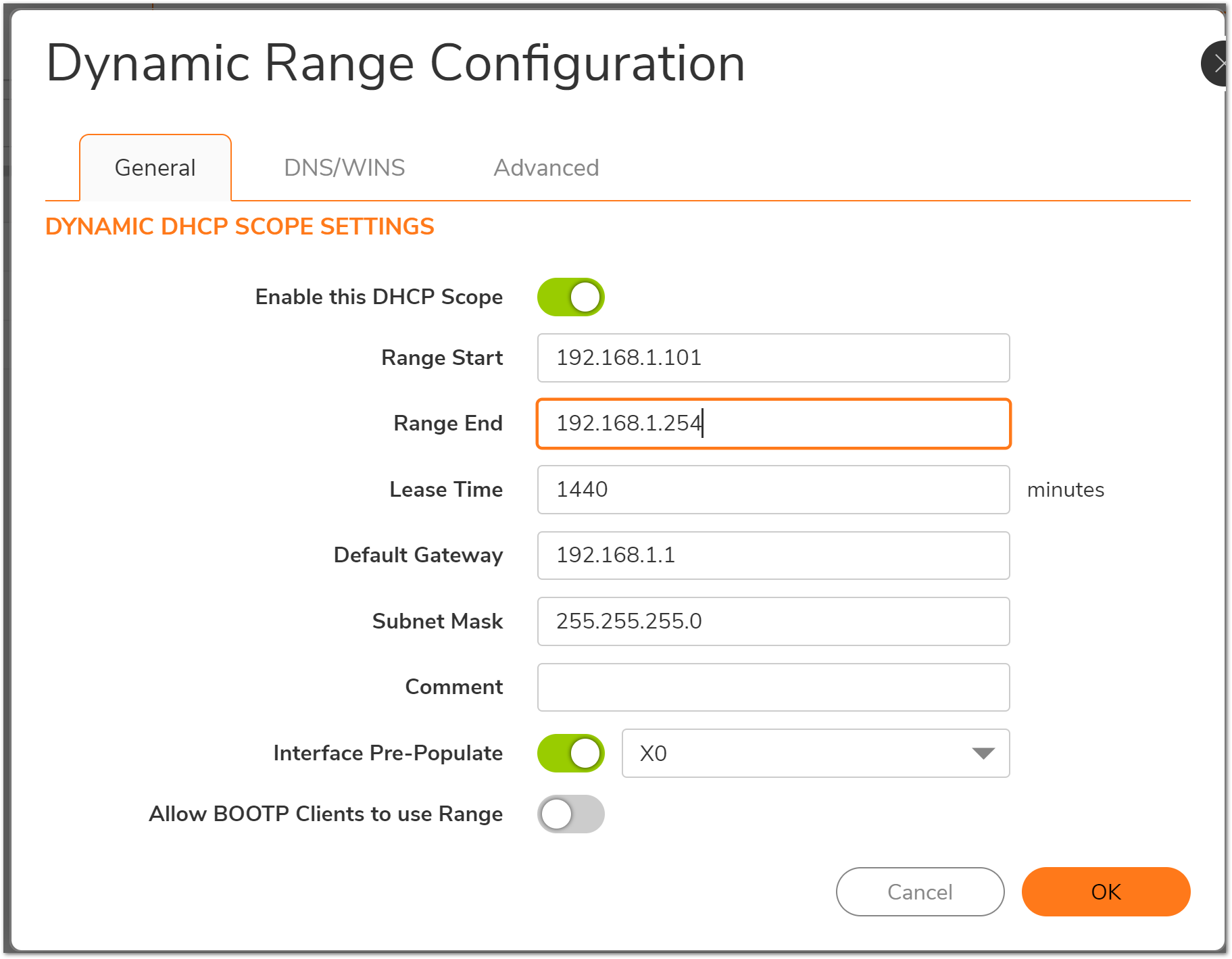Click the Allow BOOTP Clients label text
The height and width of the screenshot is (959, 1232).
point(326,814)
